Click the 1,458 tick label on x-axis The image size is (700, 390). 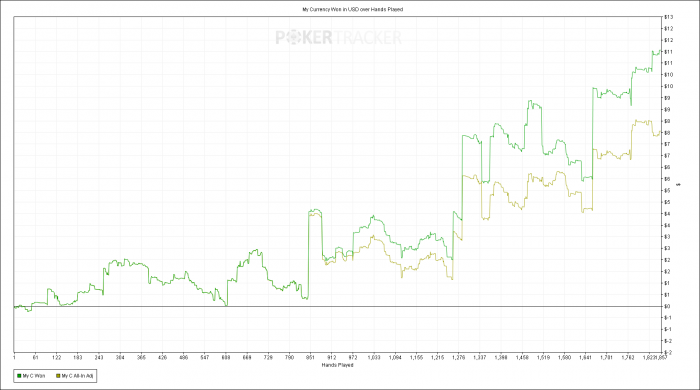522,357
